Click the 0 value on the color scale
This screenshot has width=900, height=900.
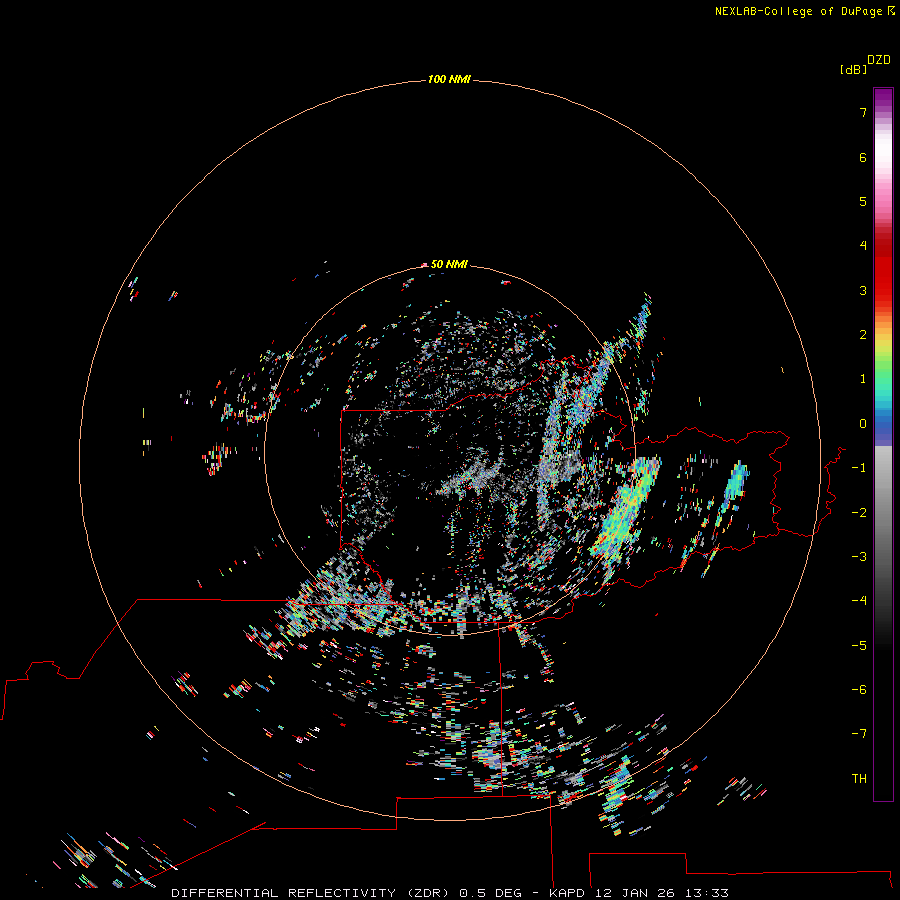click(863, 424)
